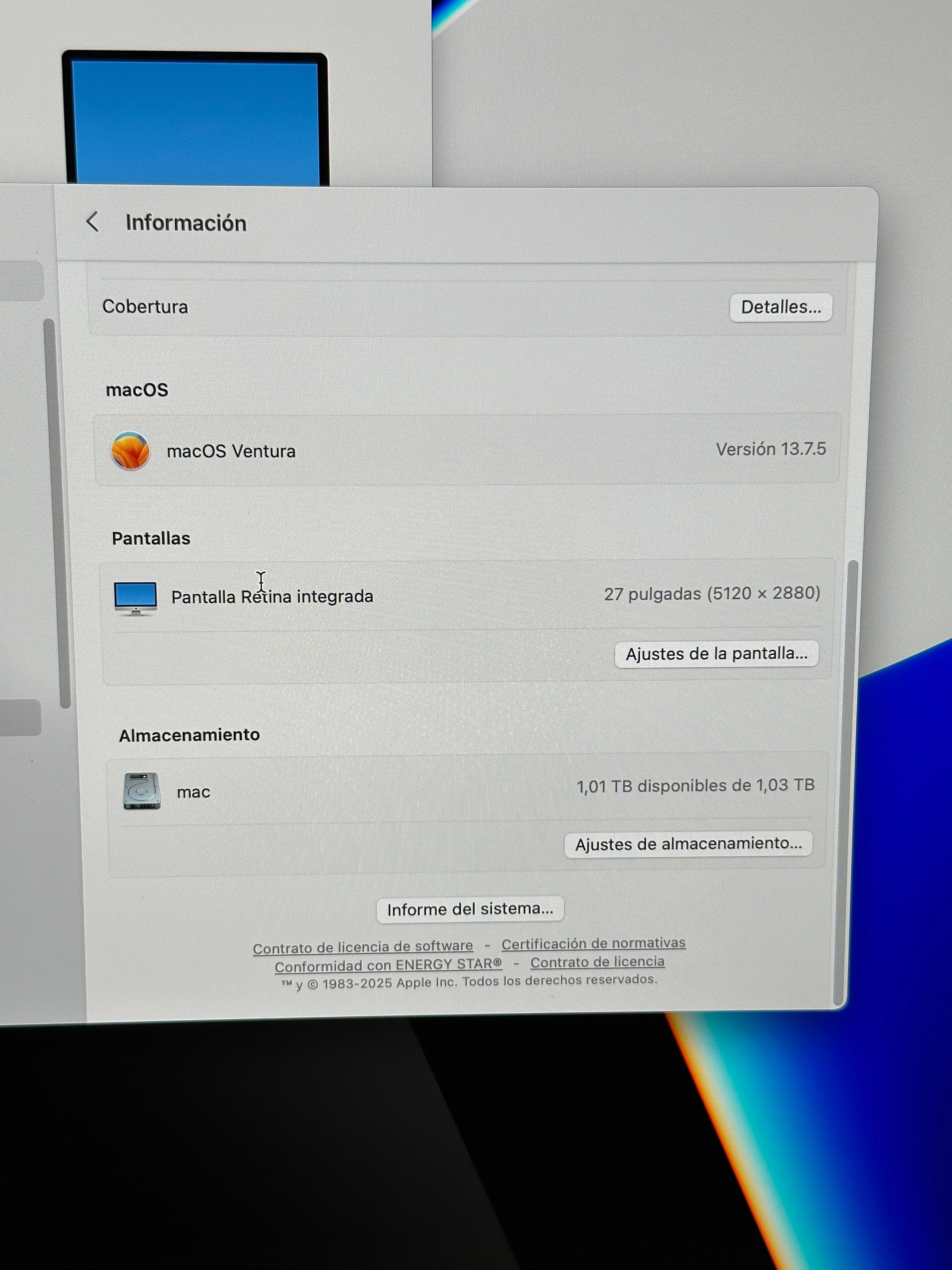This screenshot has height=1270, width=952.
Task: Click the Mac image thumbnail at the top
Action: 196,118
